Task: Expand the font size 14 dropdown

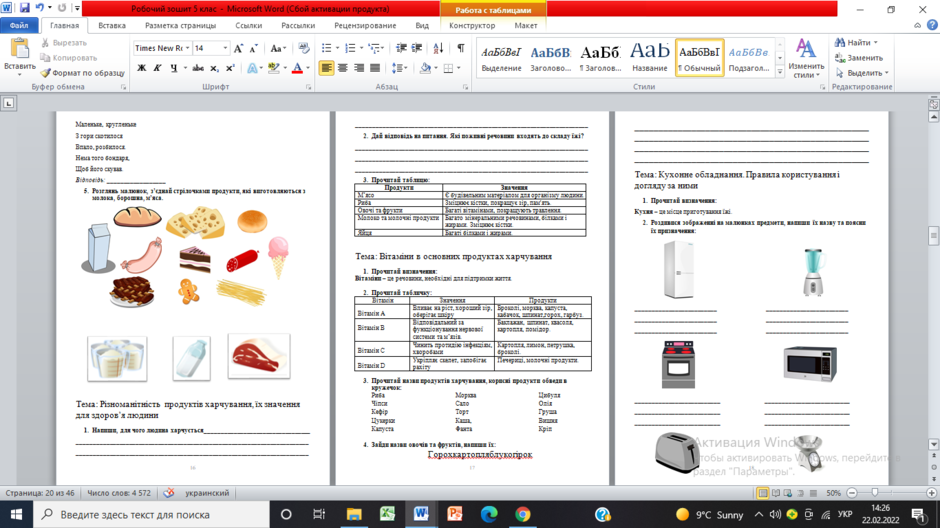Action: pos(225,48)
